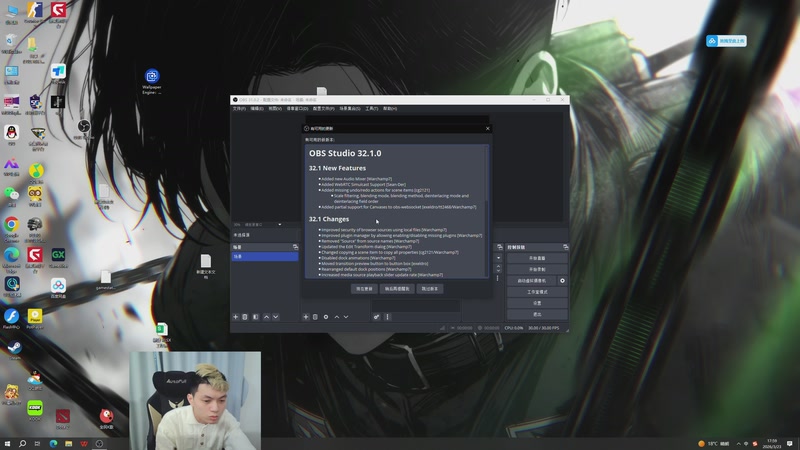This screenshot has width=800, height=450.
Task: Adjust transition duration stepper arrows
Action: (498, 268)
